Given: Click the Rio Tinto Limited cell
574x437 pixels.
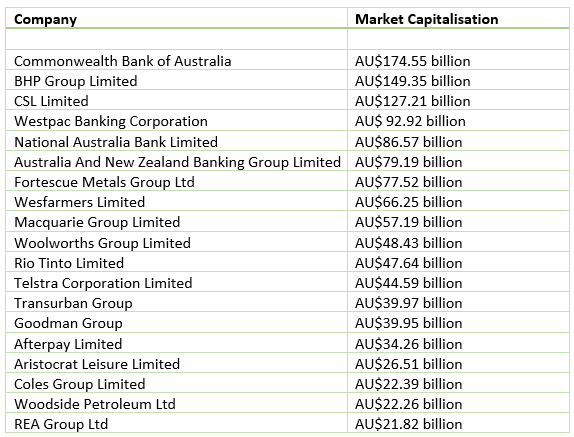Looking at the screenshot, I should coord(176,262).
